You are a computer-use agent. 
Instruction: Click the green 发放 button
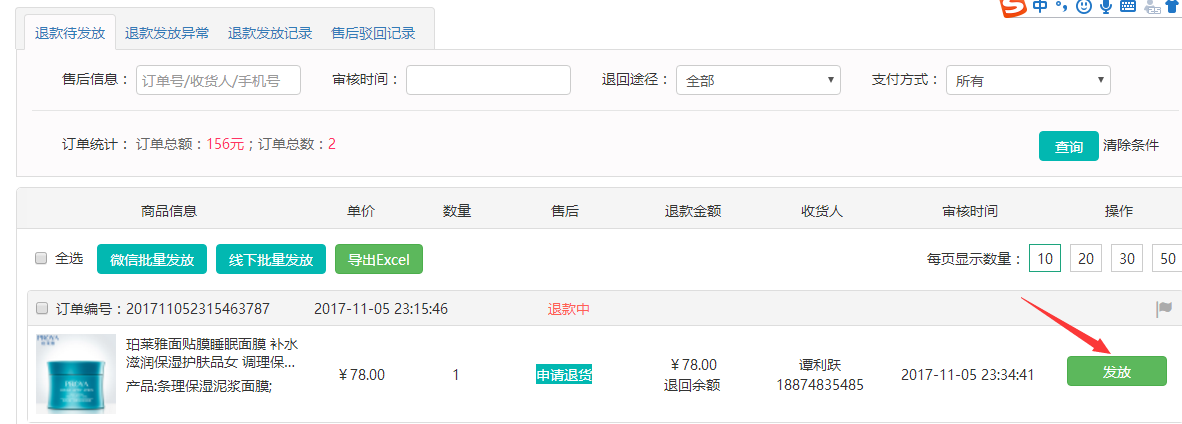coord(1116,371)
